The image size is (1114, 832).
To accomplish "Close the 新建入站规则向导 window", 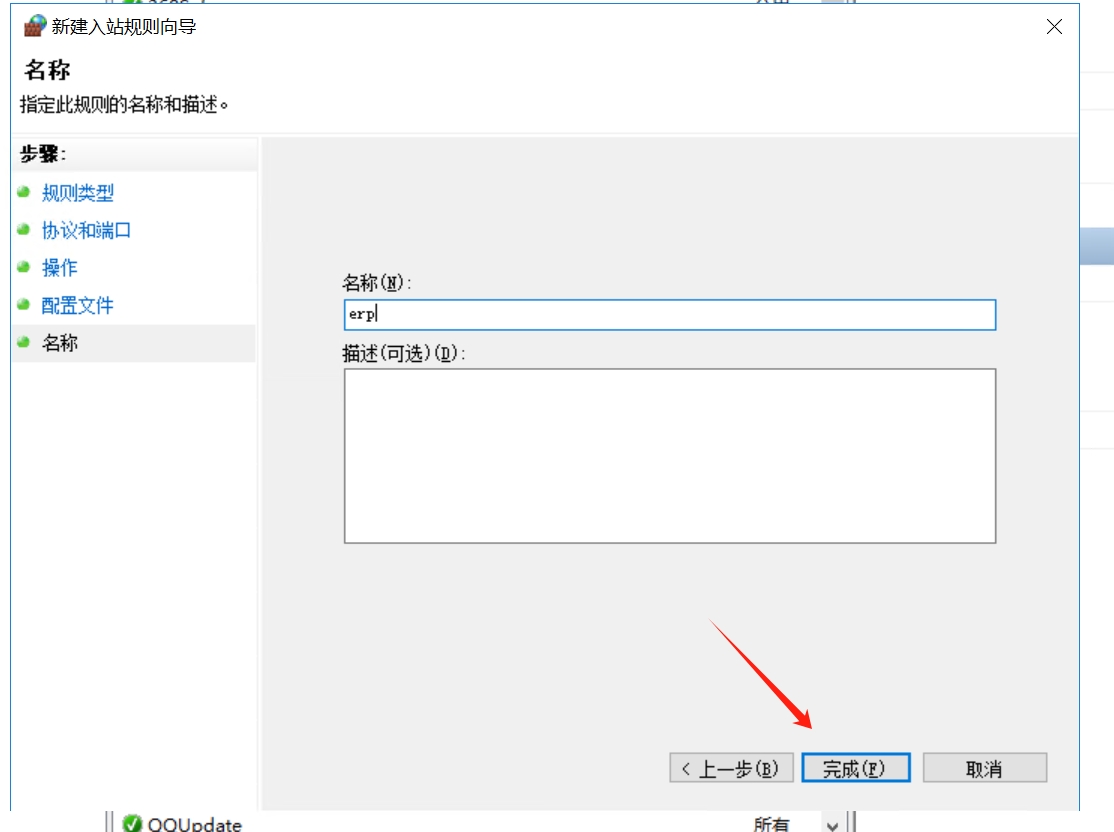I will point(1054,27).
